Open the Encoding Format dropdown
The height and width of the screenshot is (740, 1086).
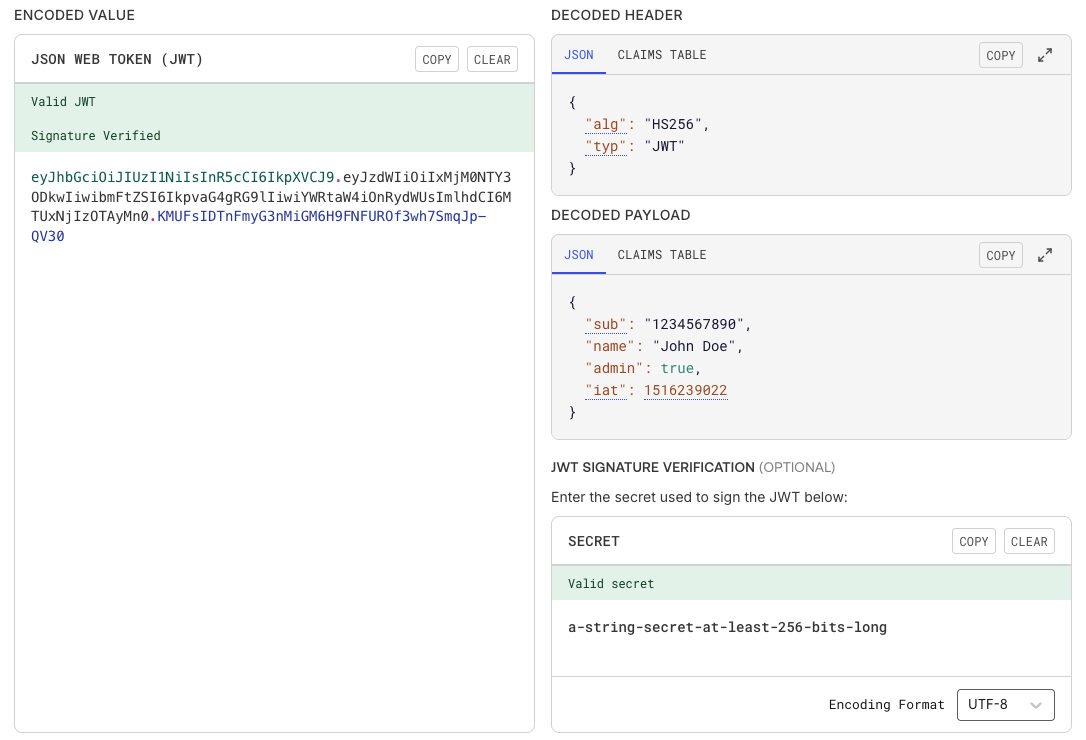[1006, 704]
